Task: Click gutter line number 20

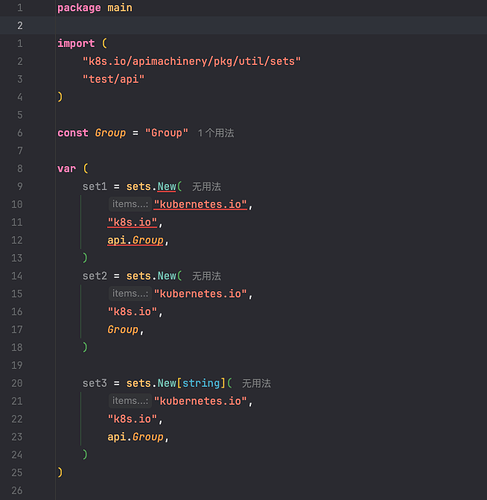Action: 17,383
